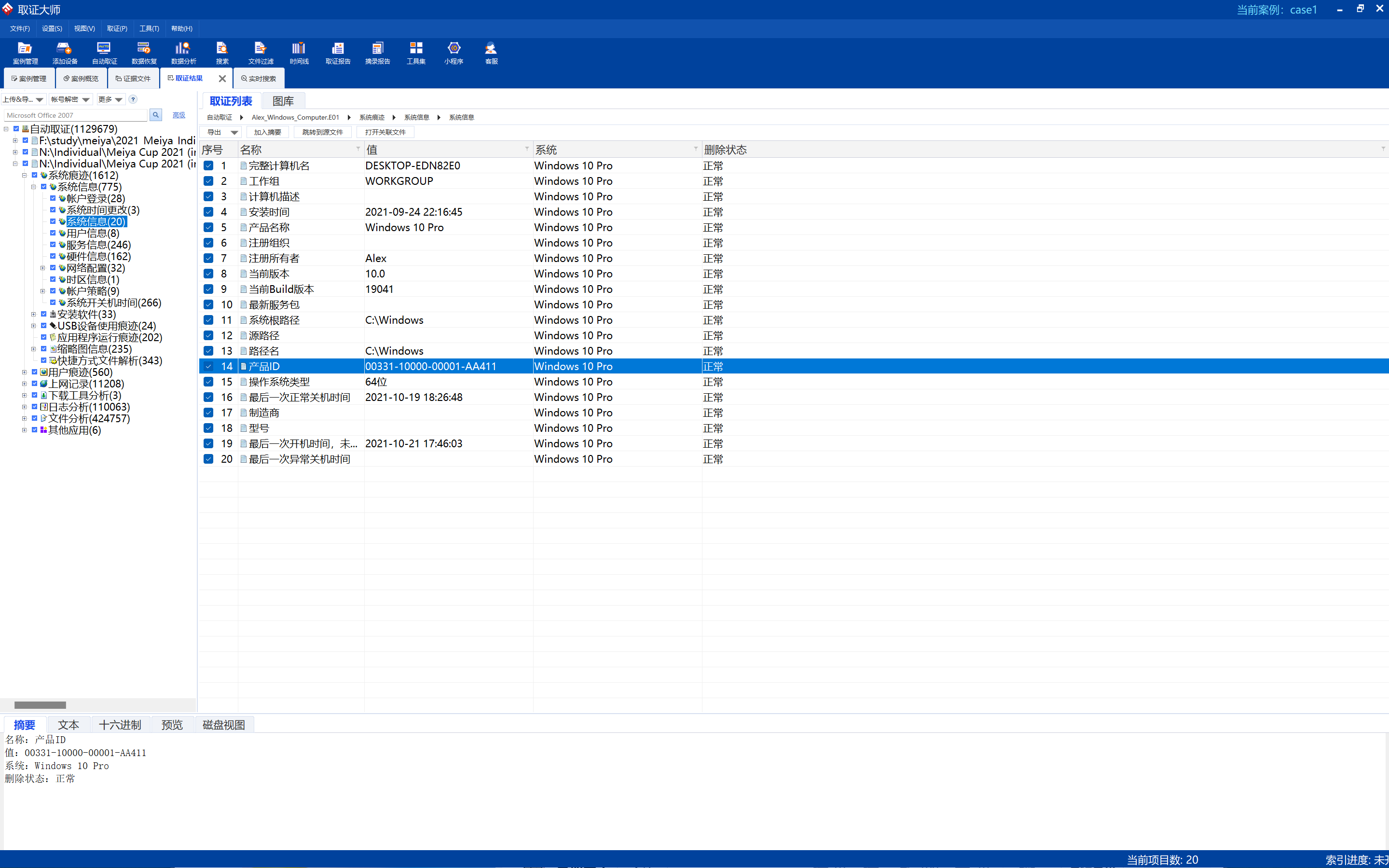Open the 案例管理 toolbar icon
Screen dimensions: 1389x868
(x=25, y=48)
